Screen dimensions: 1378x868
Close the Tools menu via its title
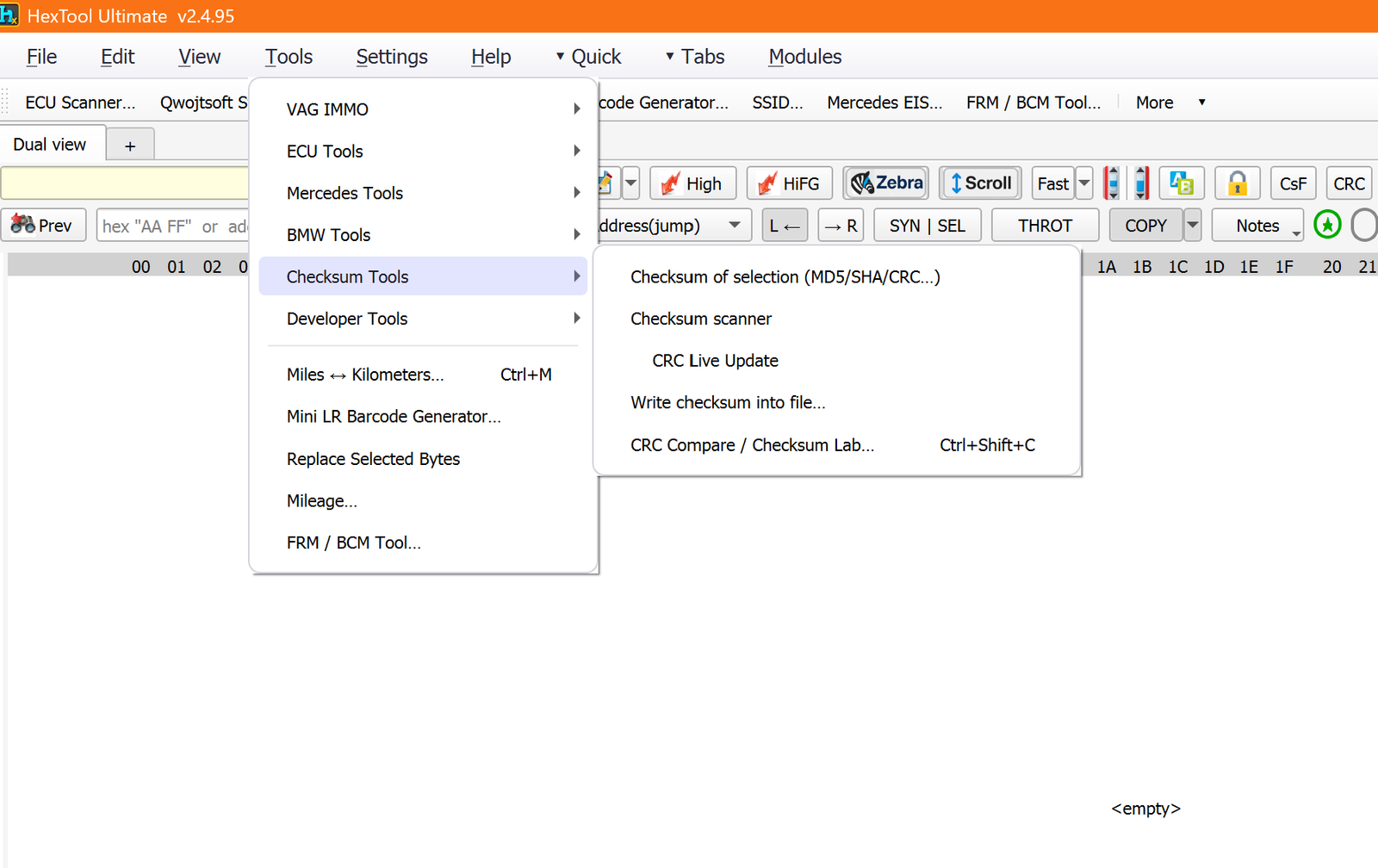point(289,57)
